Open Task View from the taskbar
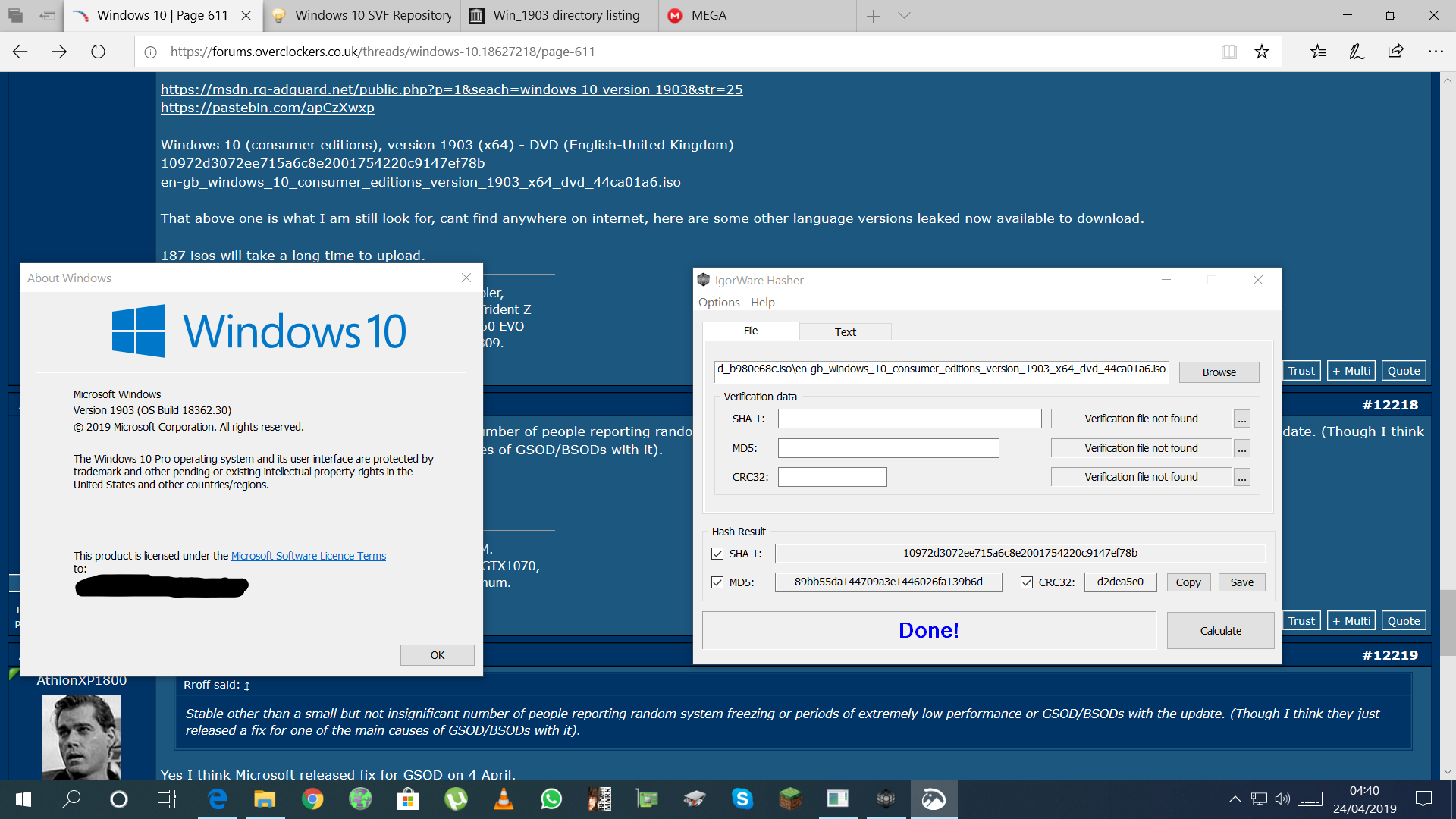1456x819 pixels. (x=167, y=799)
